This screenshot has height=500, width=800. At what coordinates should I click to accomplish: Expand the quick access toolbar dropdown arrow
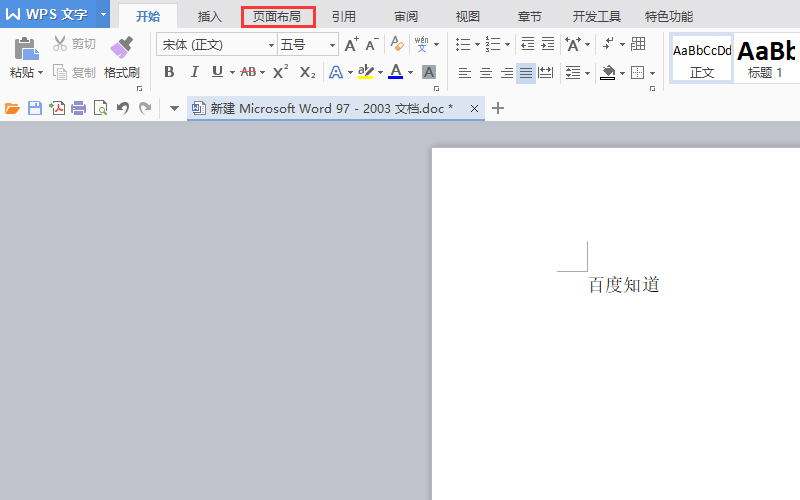tap(174, 108)
